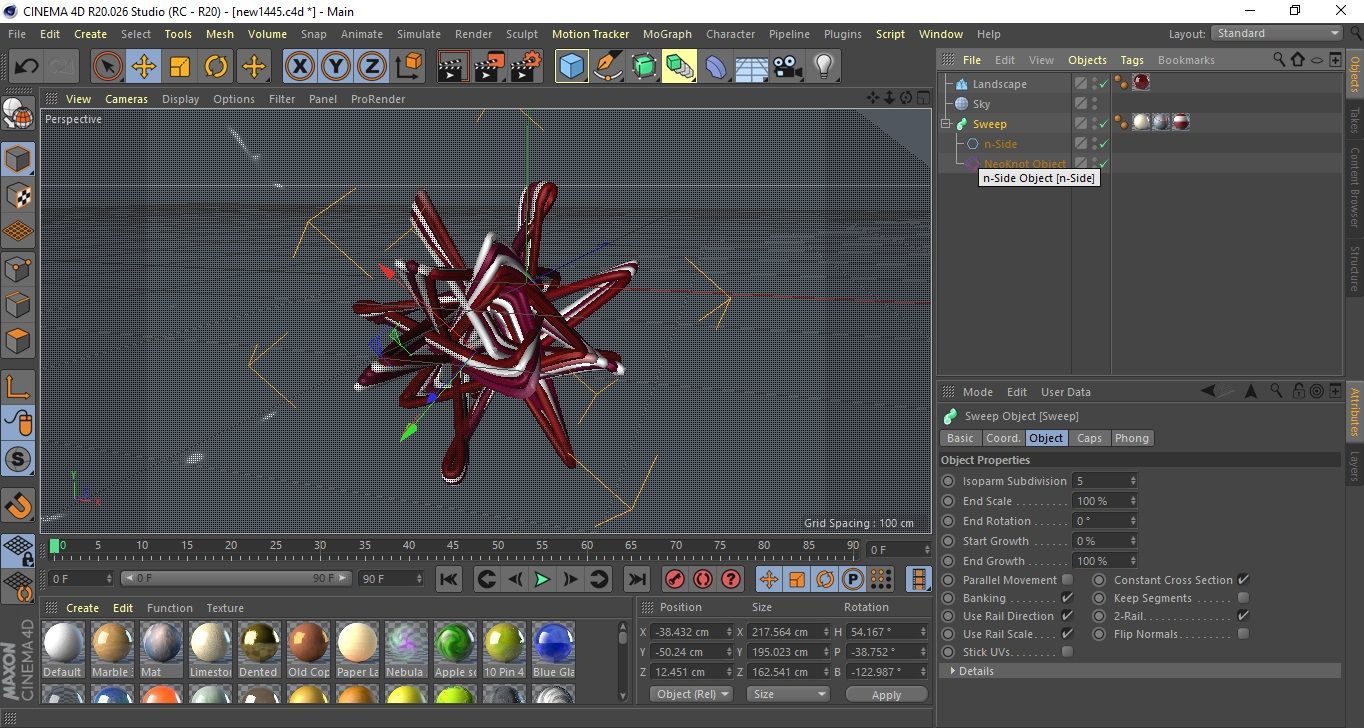Screen dimensions: 1364x728
Task: Open the Object (Rel) dropdown
Action: [x=690, y=694]
